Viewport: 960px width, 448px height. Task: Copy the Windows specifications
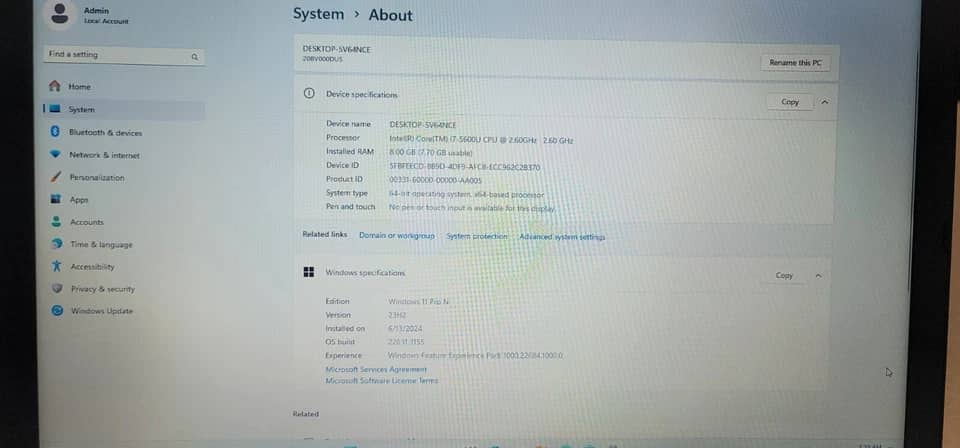point(784,275)
